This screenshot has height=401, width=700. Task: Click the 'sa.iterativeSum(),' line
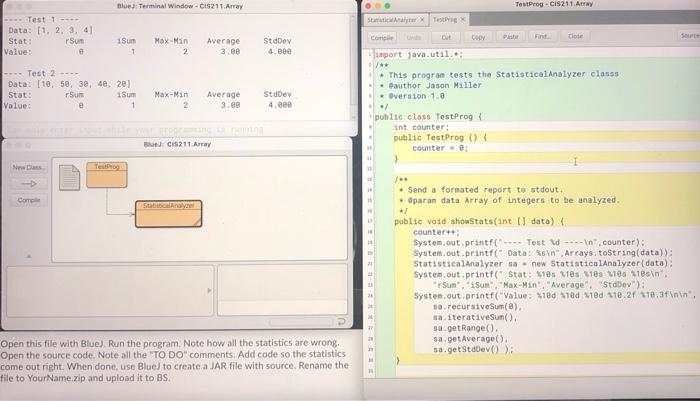click(x=475, y=317)
